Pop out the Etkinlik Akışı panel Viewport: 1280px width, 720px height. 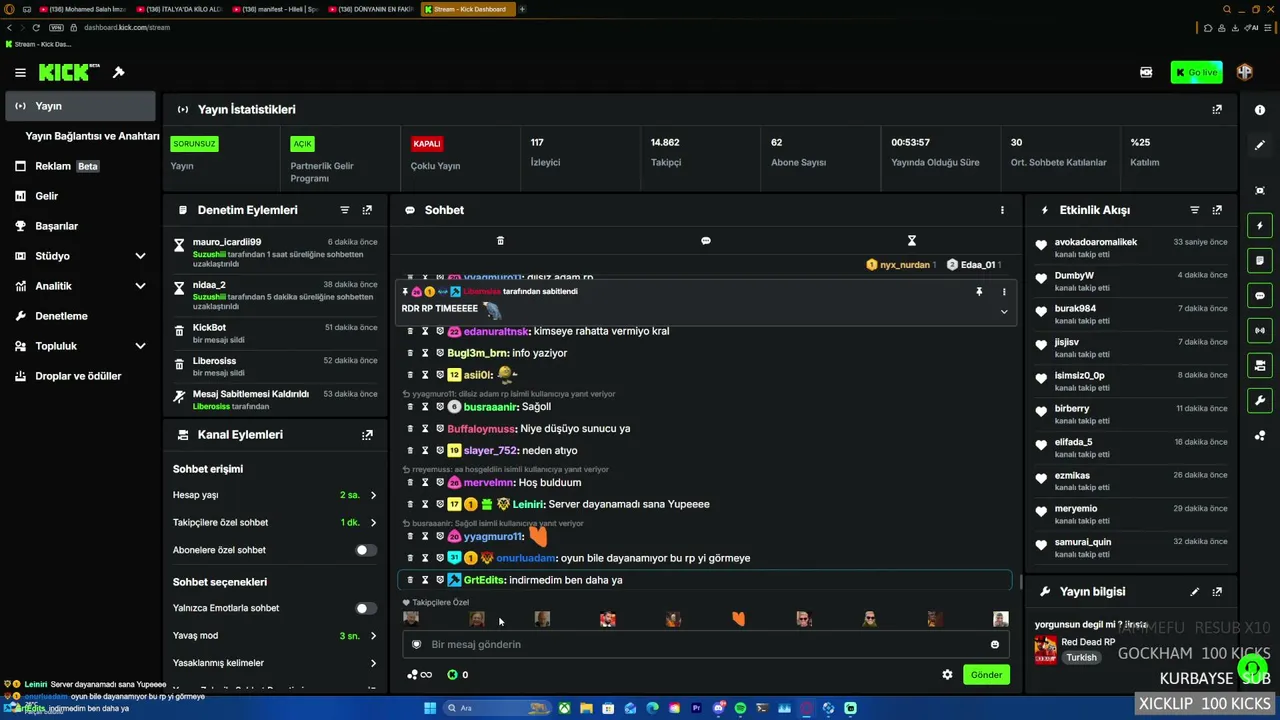pyautogui.click(x=1217, y=210)
